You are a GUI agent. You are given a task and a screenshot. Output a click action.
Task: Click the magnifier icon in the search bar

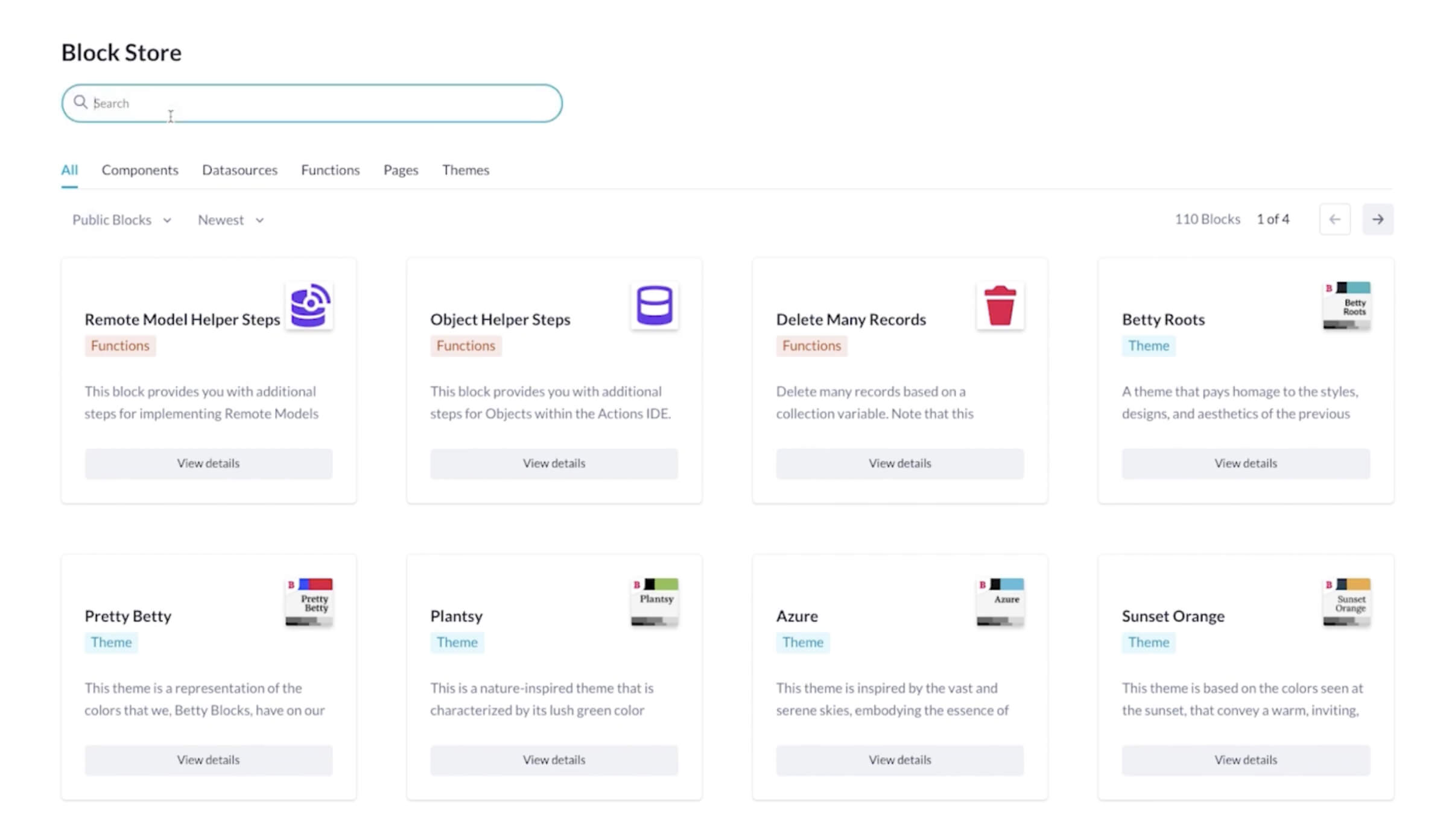click(x=82, y=103)
